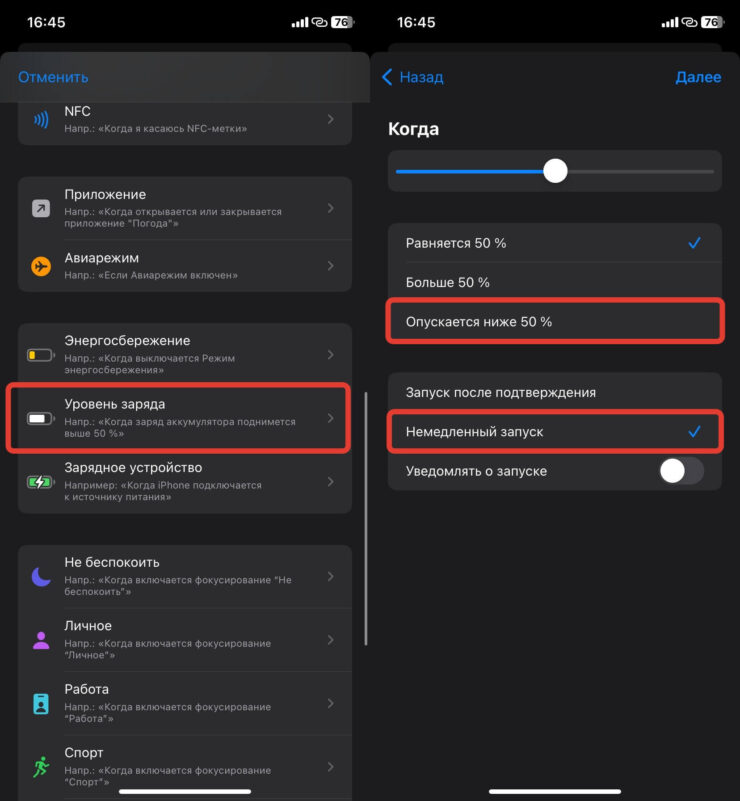Tap the green Зарядное устройство icon
The image size is (740, 801).
[x=41, y=482]
